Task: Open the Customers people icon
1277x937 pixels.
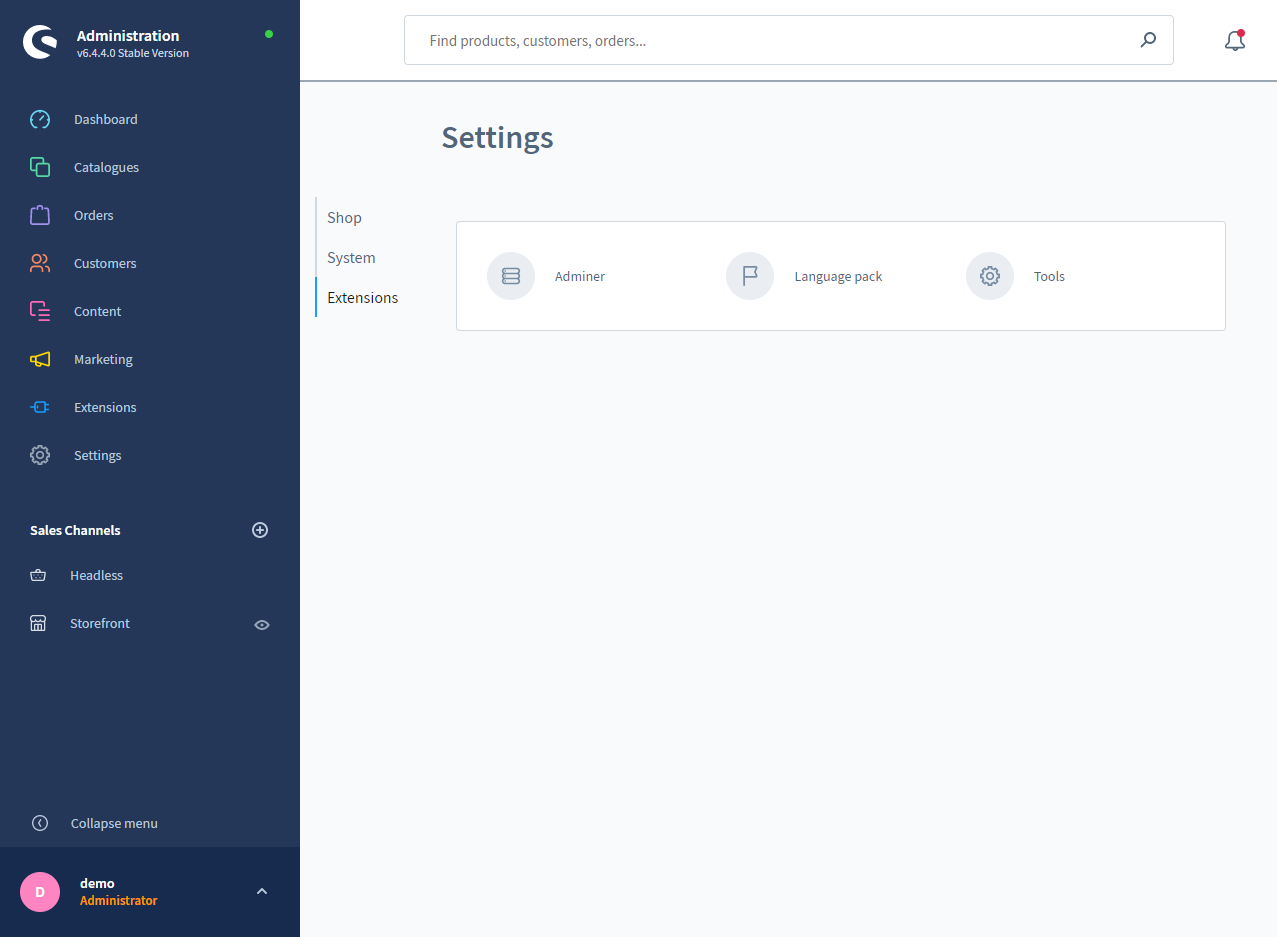Action: pos(40,263)
